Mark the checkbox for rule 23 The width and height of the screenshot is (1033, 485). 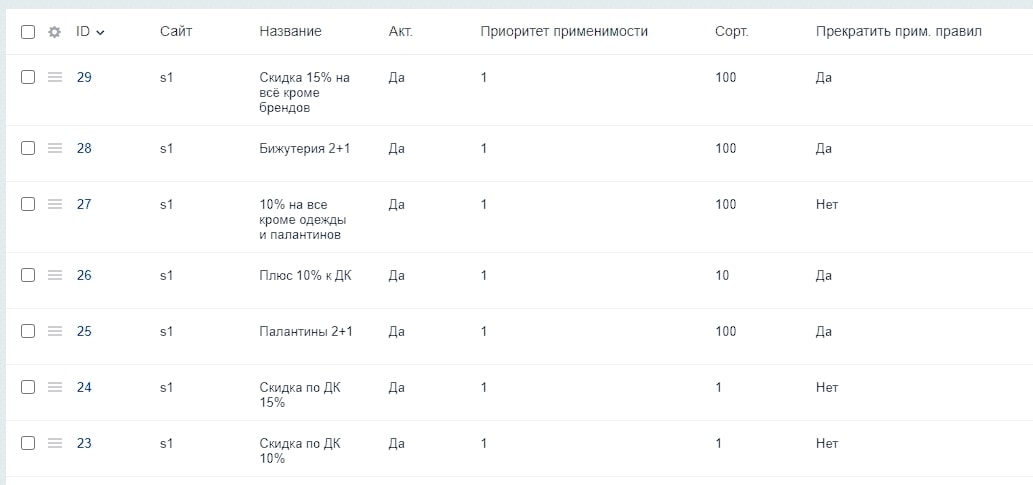tap(28, 443)
